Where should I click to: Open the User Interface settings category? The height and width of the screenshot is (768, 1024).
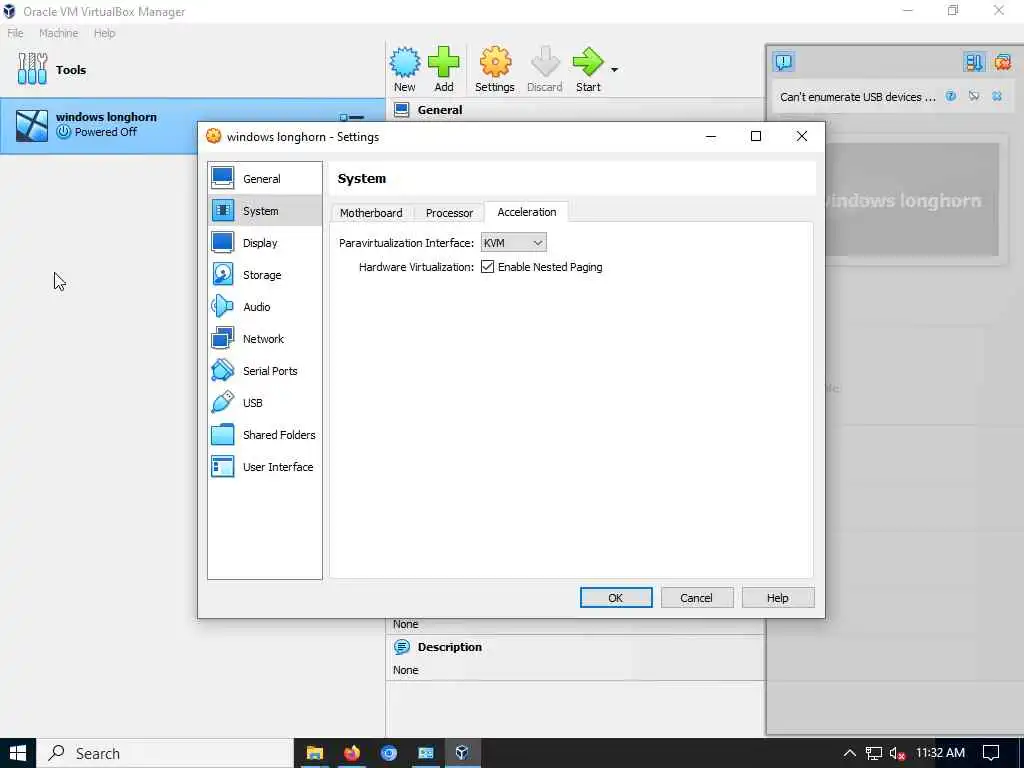(x=264, y=467)
